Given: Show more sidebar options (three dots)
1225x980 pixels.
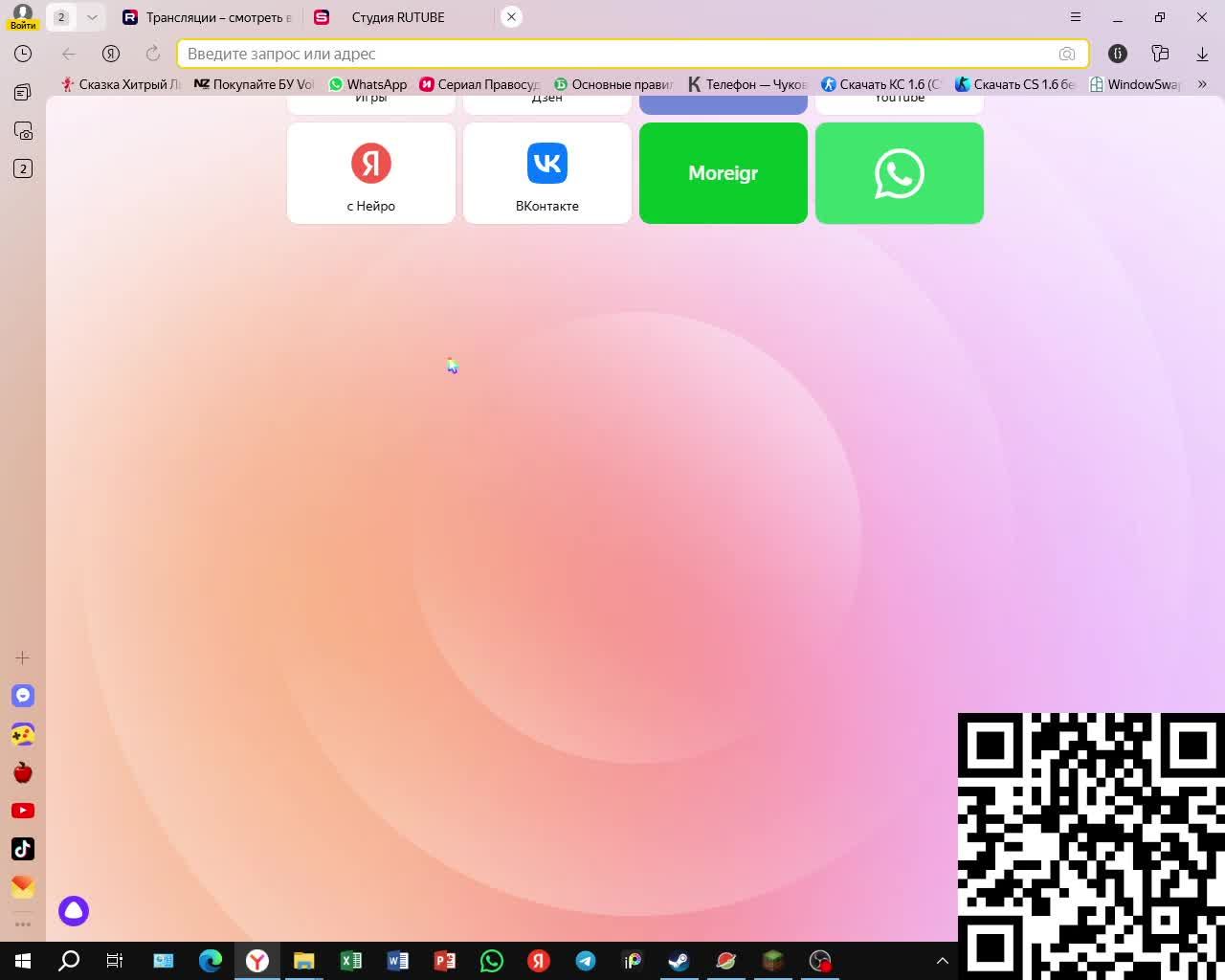Looking at the screenshot, I should click(x=23, y=924).
